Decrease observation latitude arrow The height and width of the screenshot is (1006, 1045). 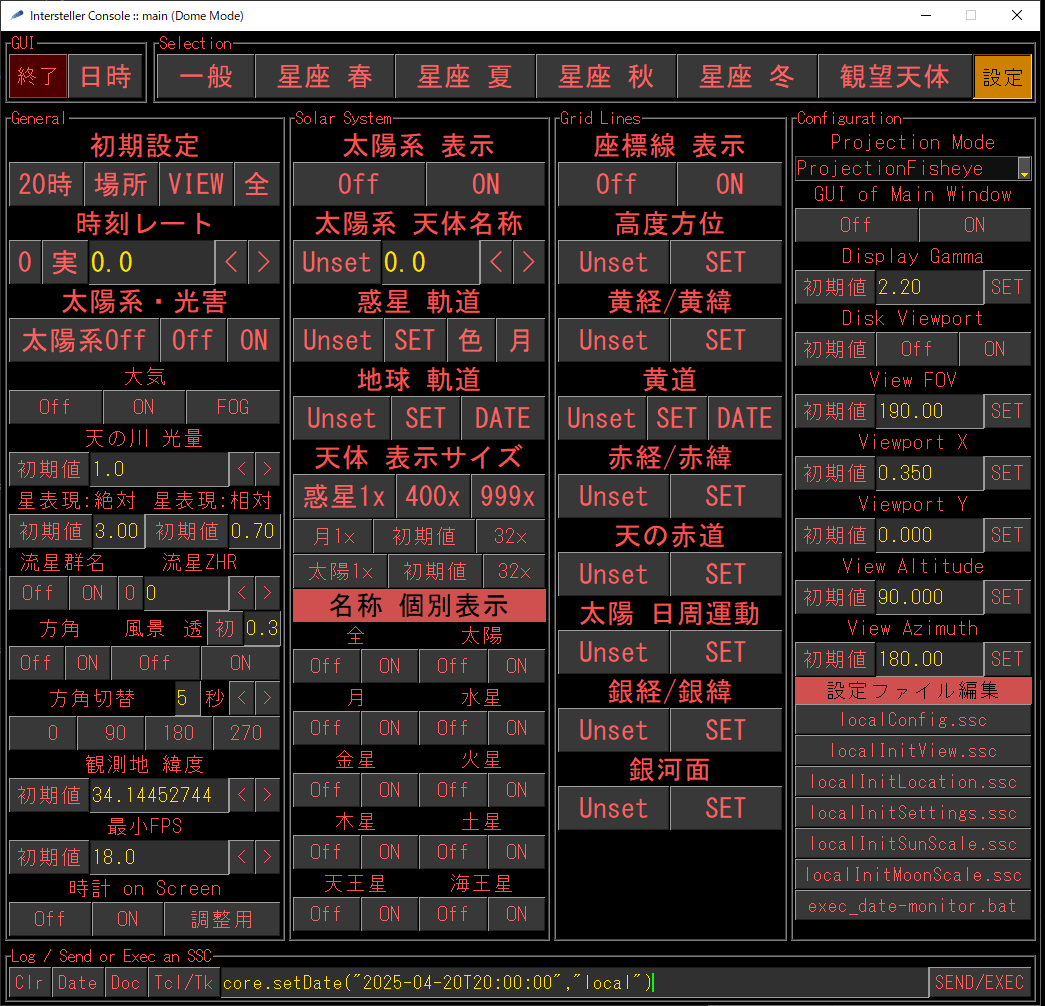pyautogui.click(x=241, y=795)
